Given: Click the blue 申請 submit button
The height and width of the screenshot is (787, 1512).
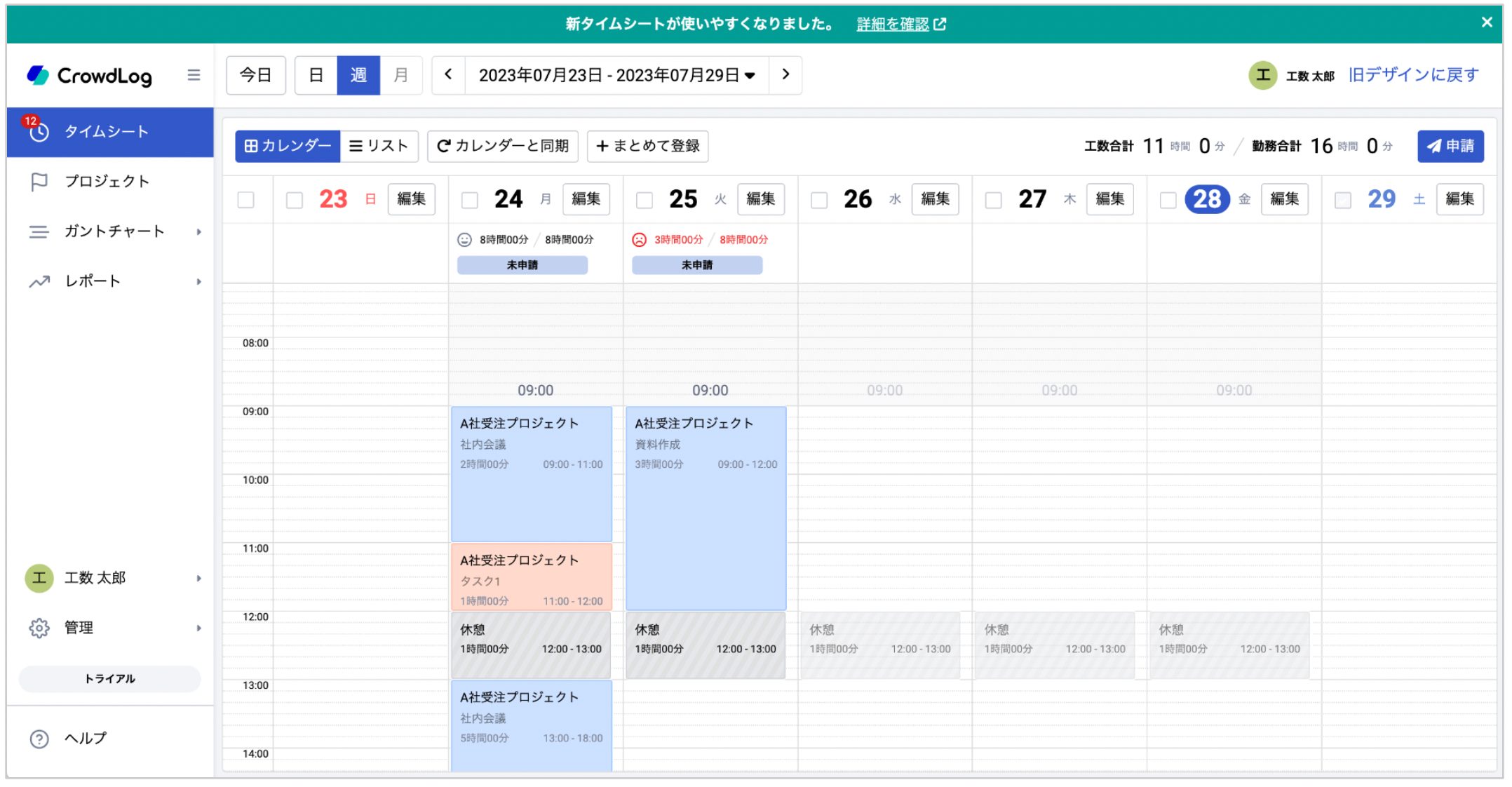Looking at the screenshot, I should point(1450,146).
